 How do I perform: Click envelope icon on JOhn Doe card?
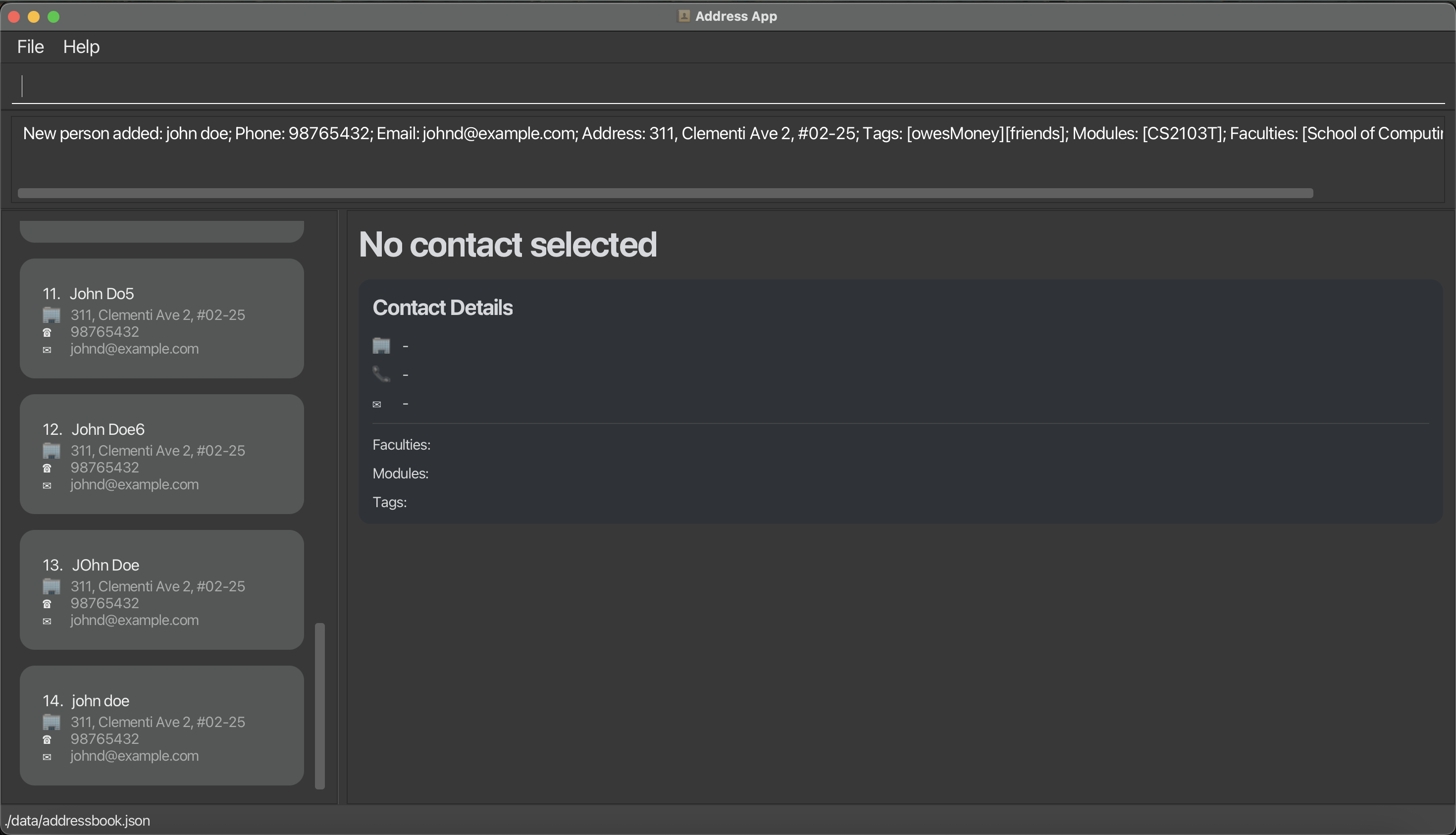pyautogui.click(x=47, y=621)
